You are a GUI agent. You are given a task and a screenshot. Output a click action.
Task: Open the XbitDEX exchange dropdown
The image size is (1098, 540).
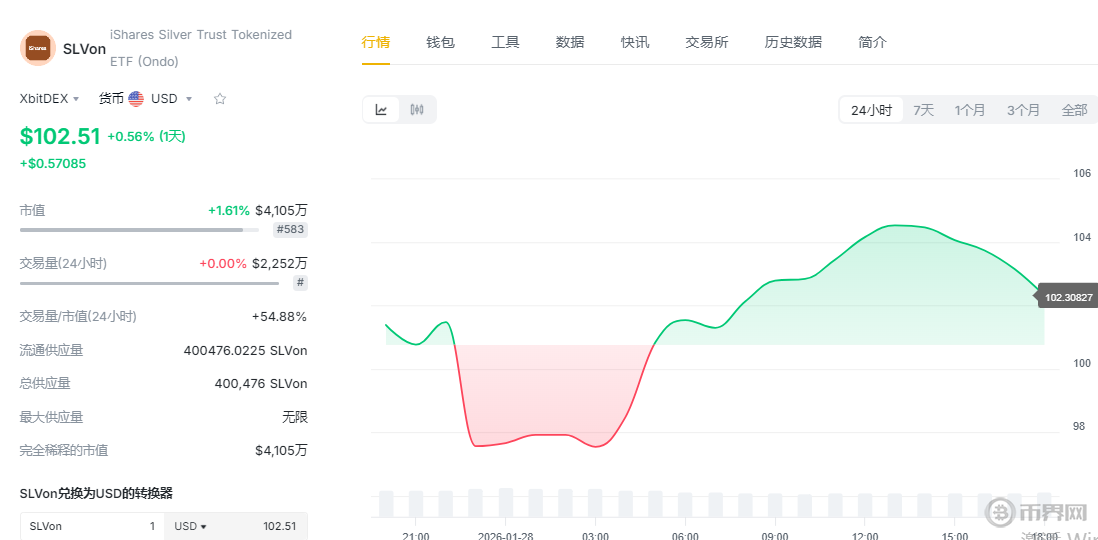pyautogui.click(x=49, y=99)
